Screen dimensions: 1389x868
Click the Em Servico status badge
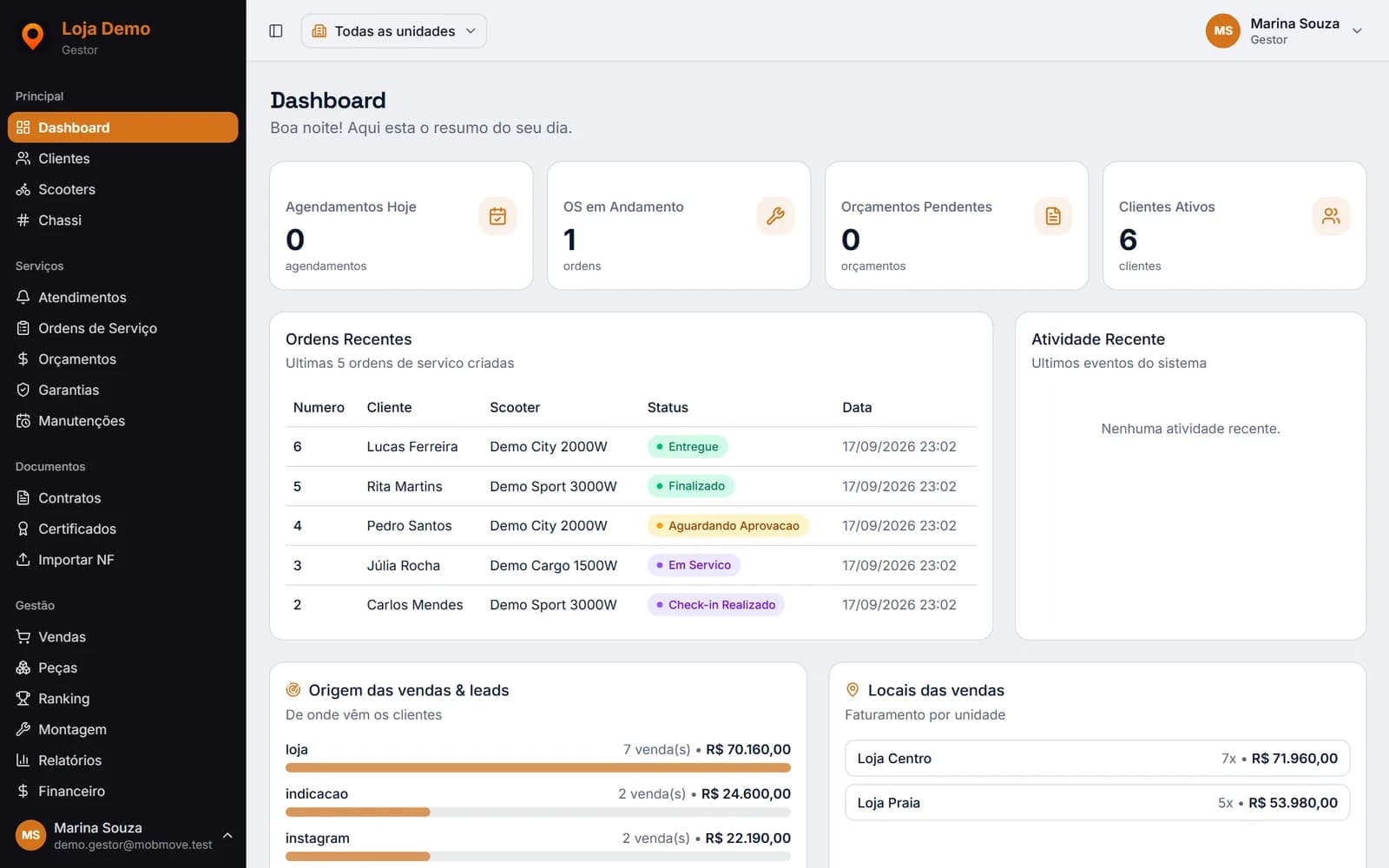(x=694, y=565)
